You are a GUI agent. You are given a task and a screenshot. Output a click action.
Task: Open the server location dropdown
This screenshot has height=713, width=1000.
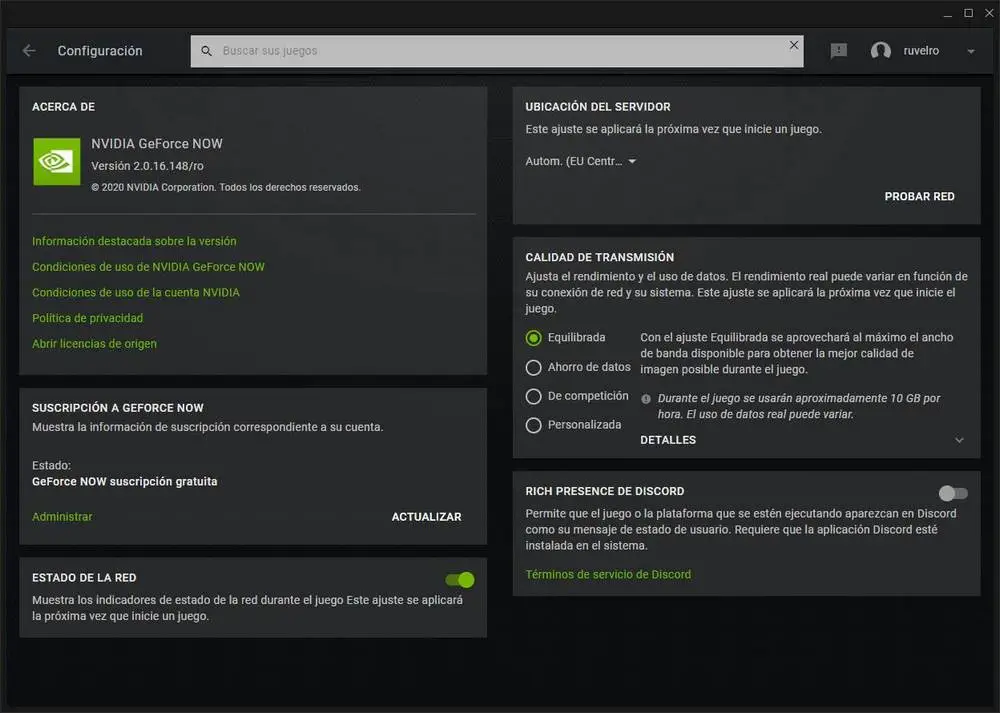(x=581, y=161)
